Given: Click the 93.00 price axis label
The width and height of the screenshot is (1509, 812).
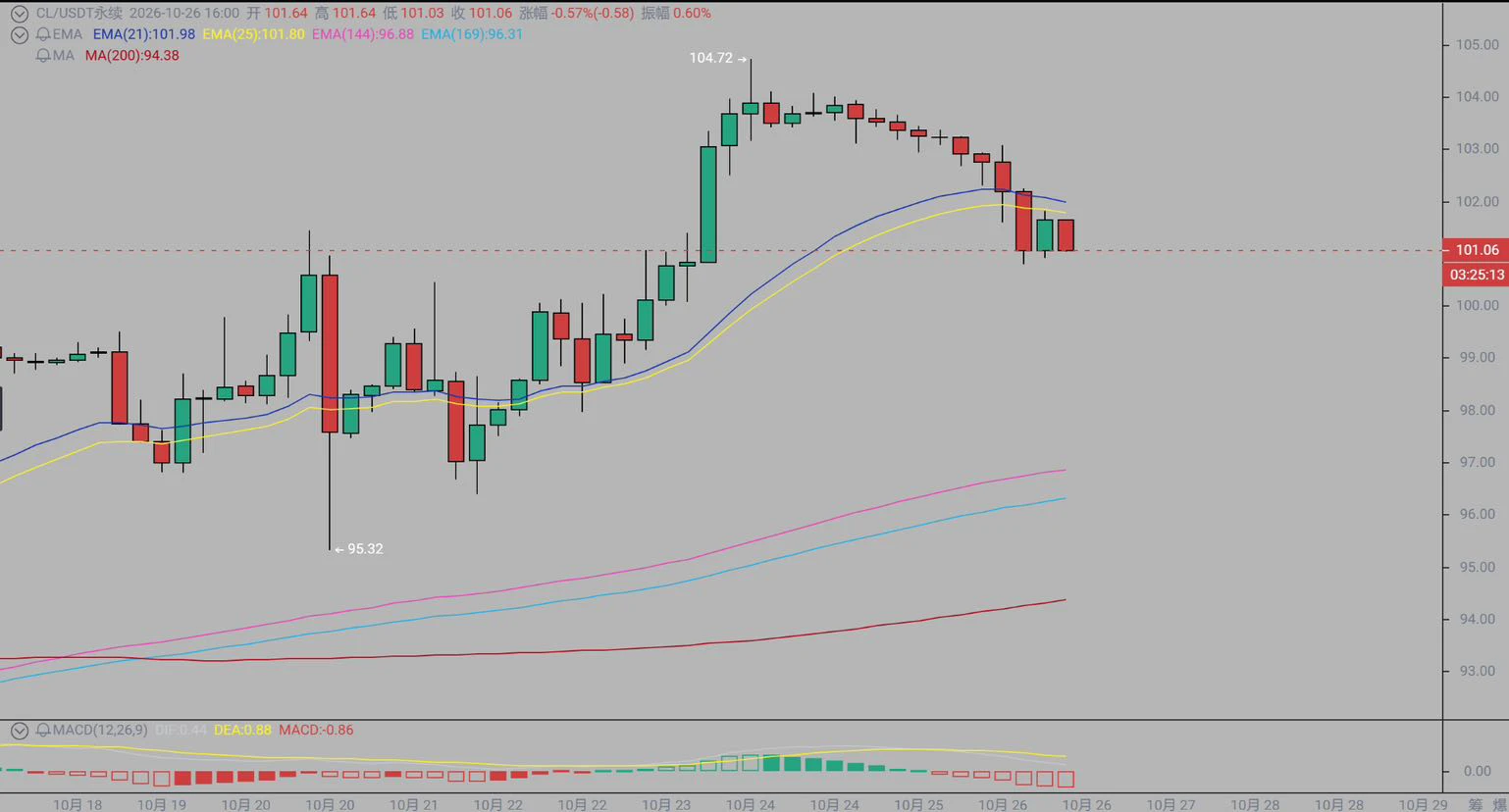Looking at the screenshot, I should click(x=1477, y=672).
